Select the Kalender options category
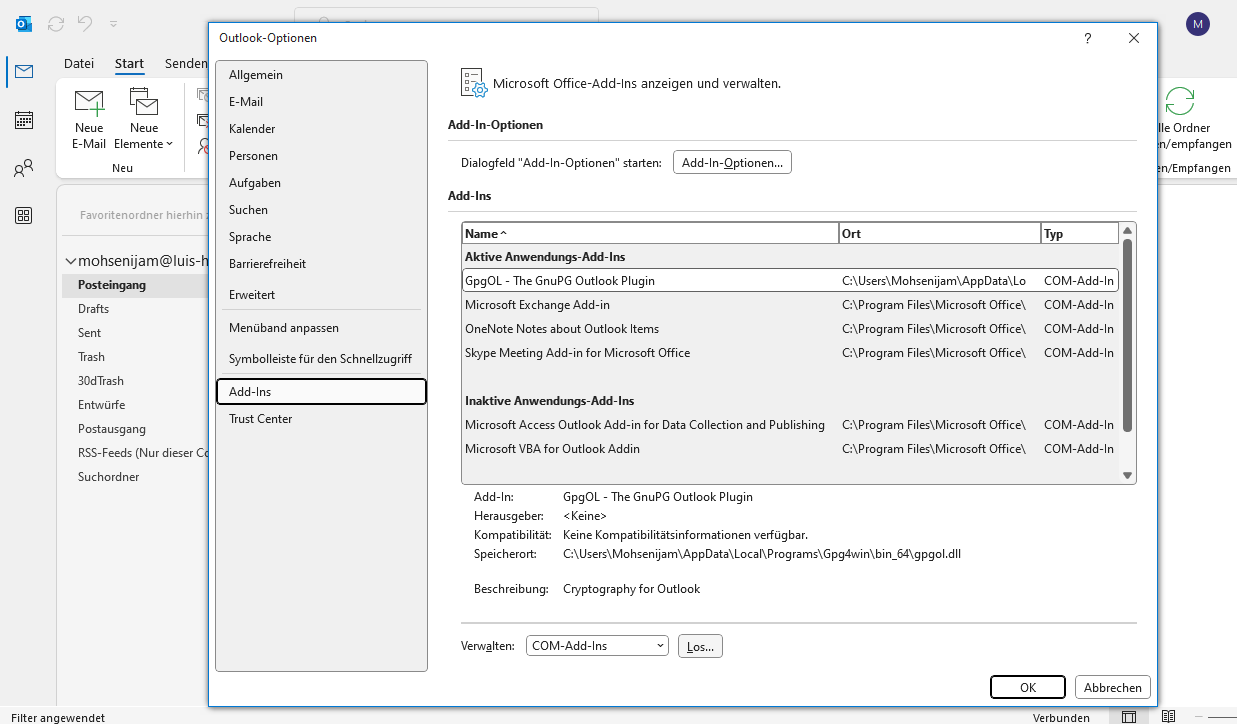This screenshot has height=724, width=1237. tap(321, 129)
